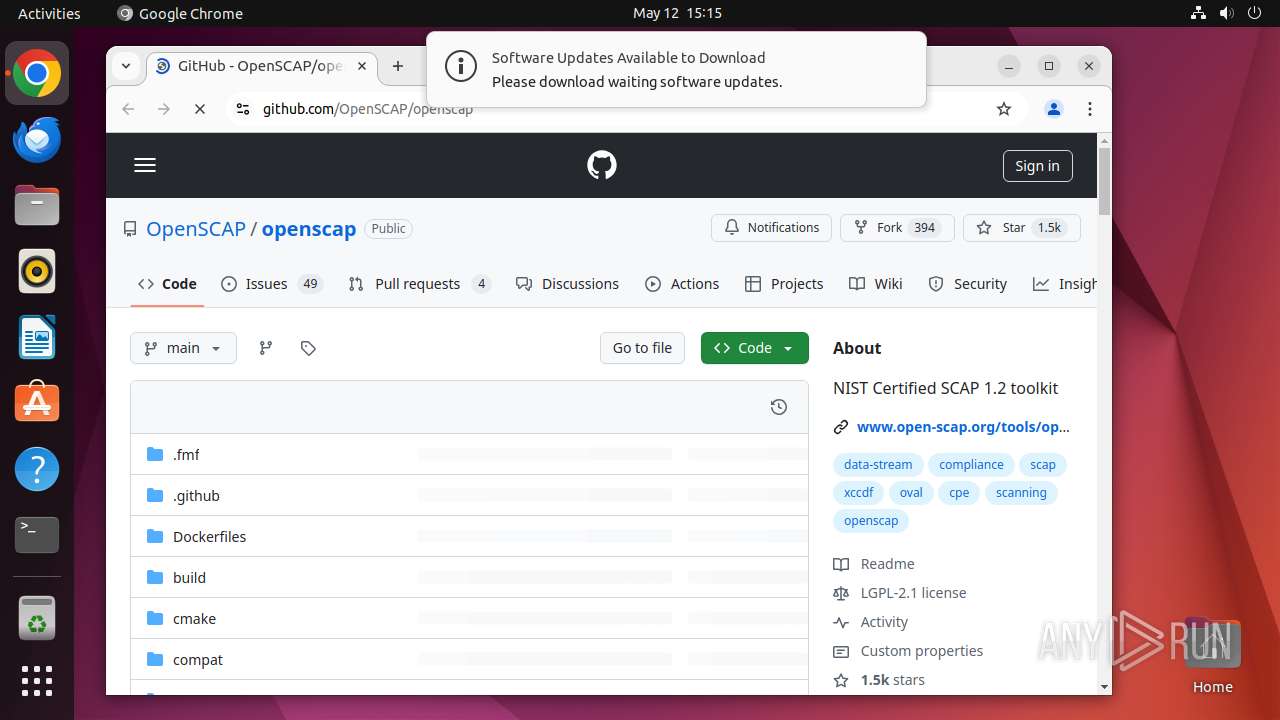Click the Notifications button
The width and height of the screenshot is (1280, 720).
point(772,227)
